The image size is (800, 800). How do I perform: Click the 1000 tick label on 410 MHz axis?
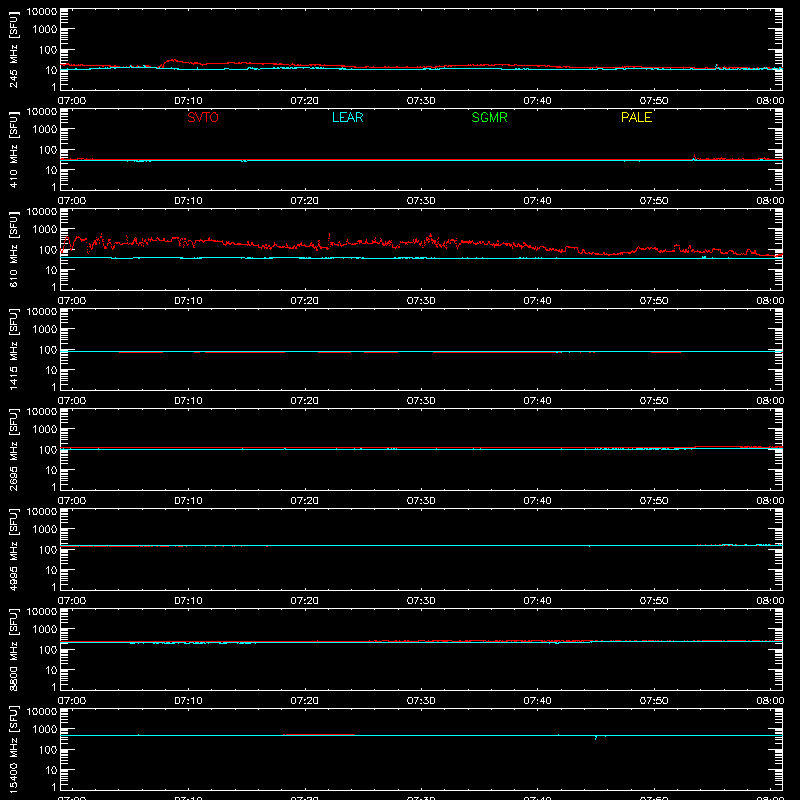(45, 130)
